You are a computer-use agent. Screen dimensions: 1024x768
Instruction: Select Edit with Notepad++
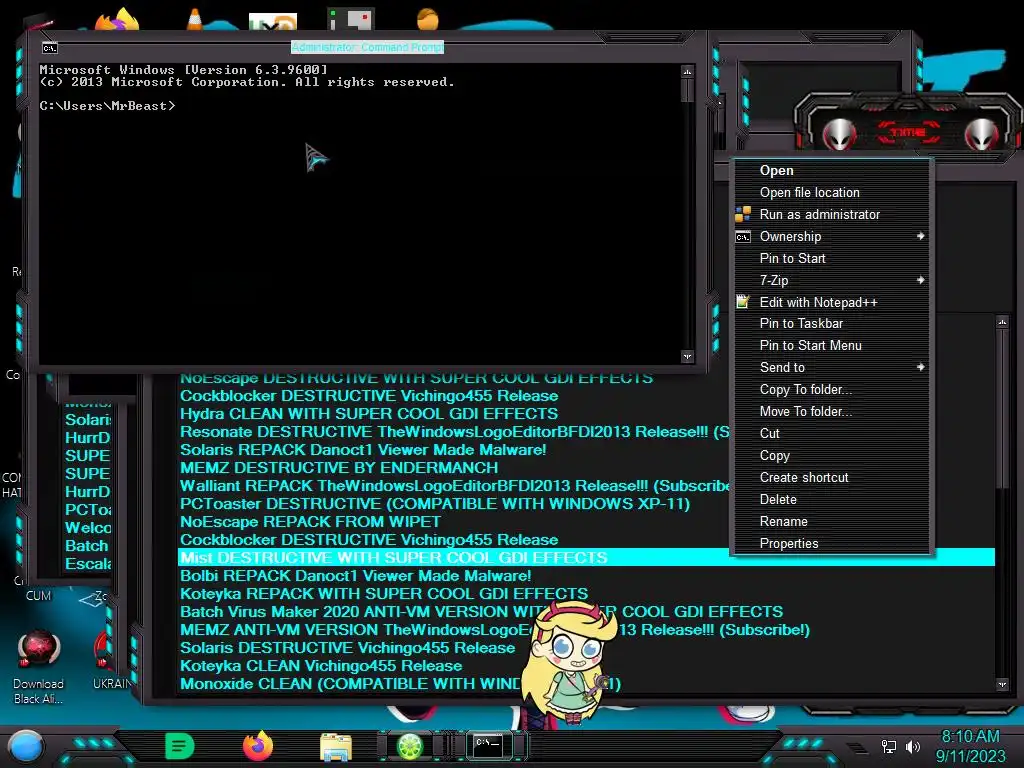pos(831,302)
